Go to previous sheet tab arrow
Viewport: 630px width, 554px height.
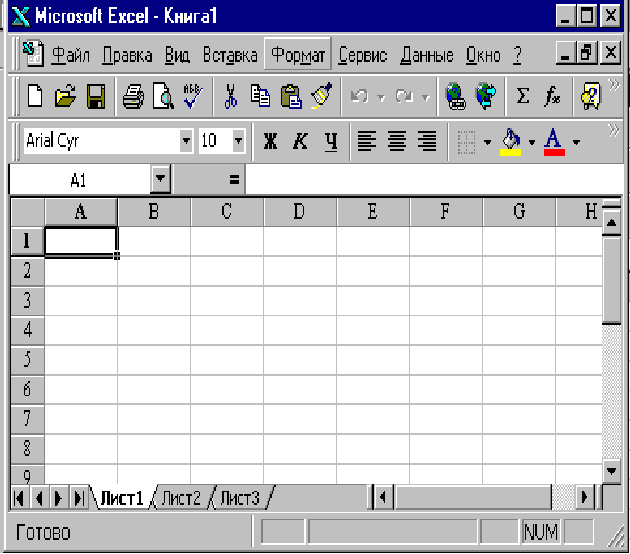click(x=39, y=498)
